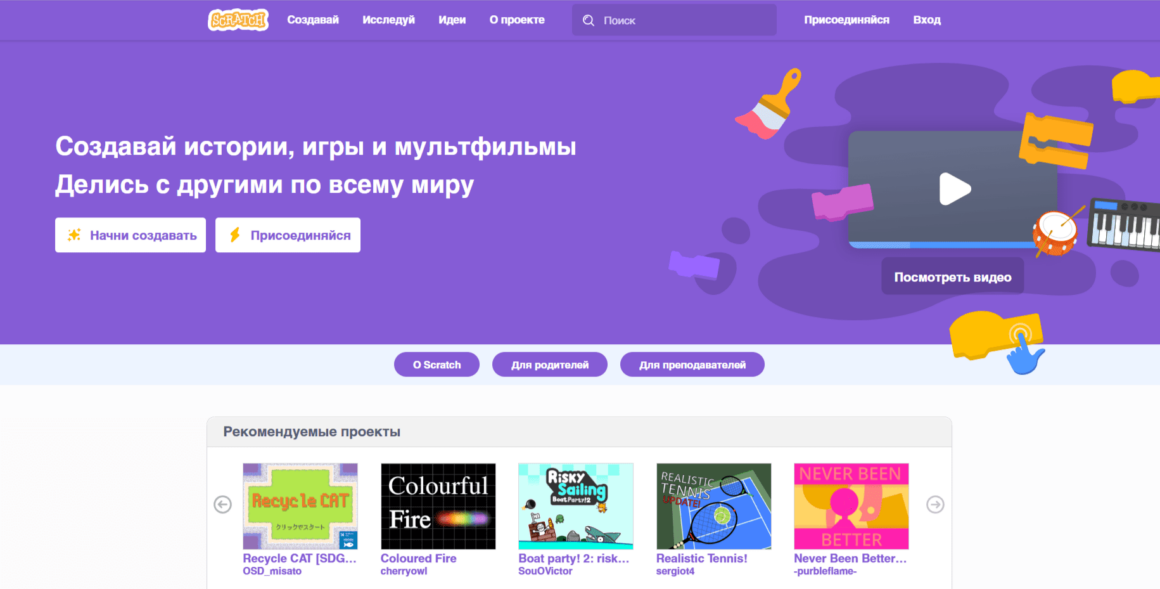
Task: Click the sparkle icon on Начни создавать
Action: pyautogui.click(x=73, y=234)
